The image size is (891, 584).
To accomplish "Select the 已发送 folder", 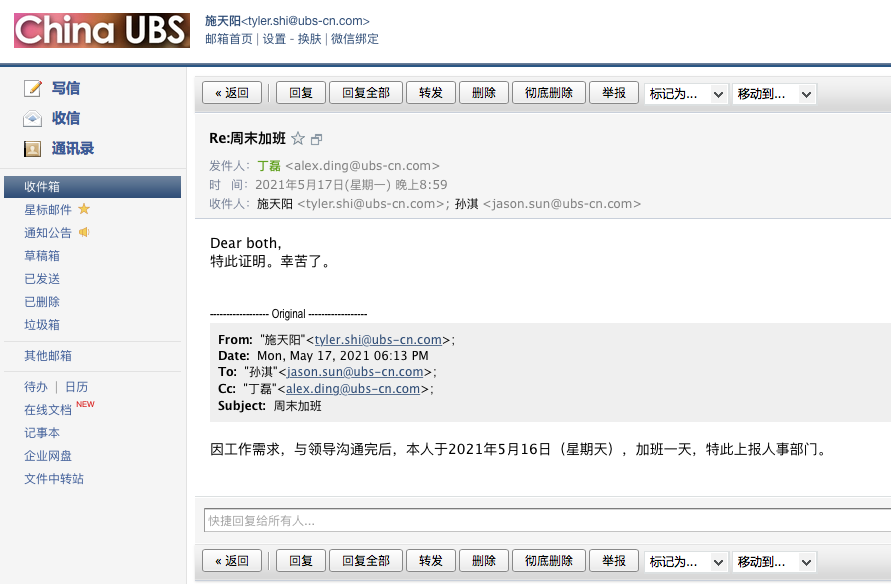I will tap(42, 278).
